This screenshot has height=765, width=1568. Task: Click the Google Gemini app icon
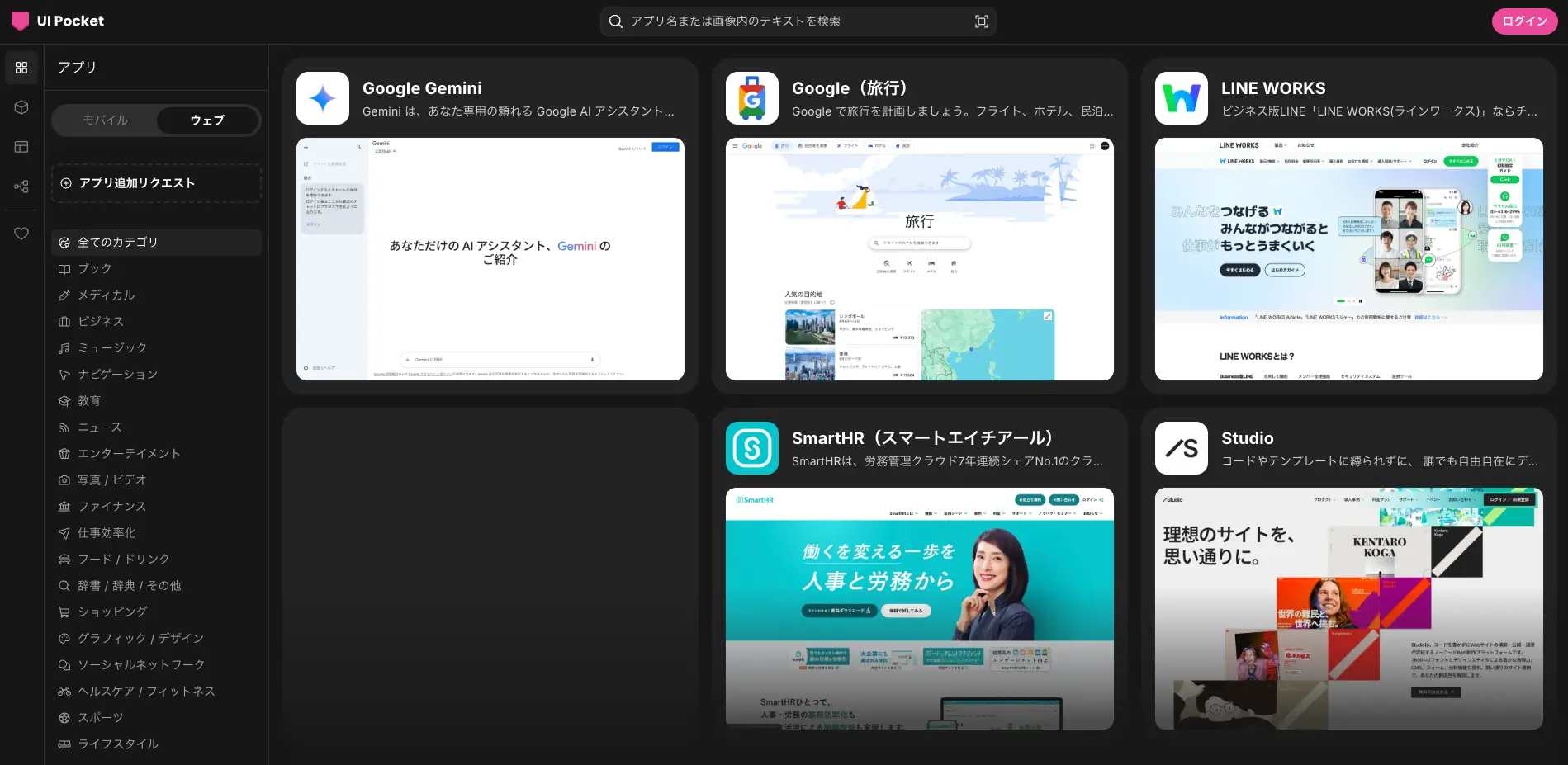pos(323,98)
